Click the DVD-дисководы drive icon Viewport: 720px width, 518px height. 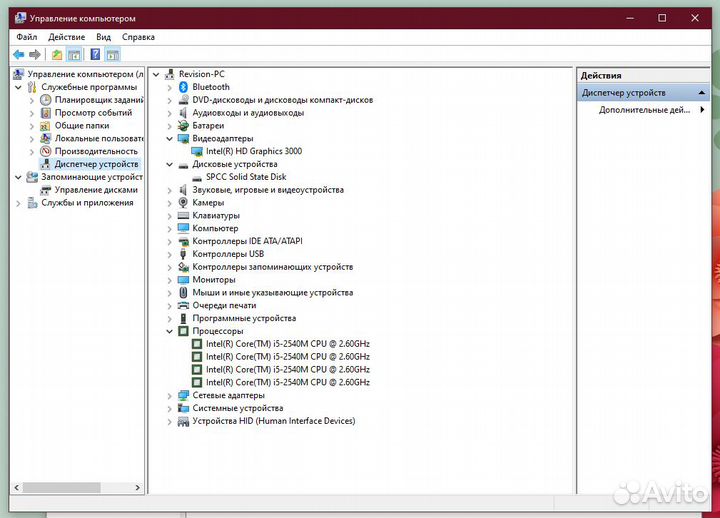[183, 100]
